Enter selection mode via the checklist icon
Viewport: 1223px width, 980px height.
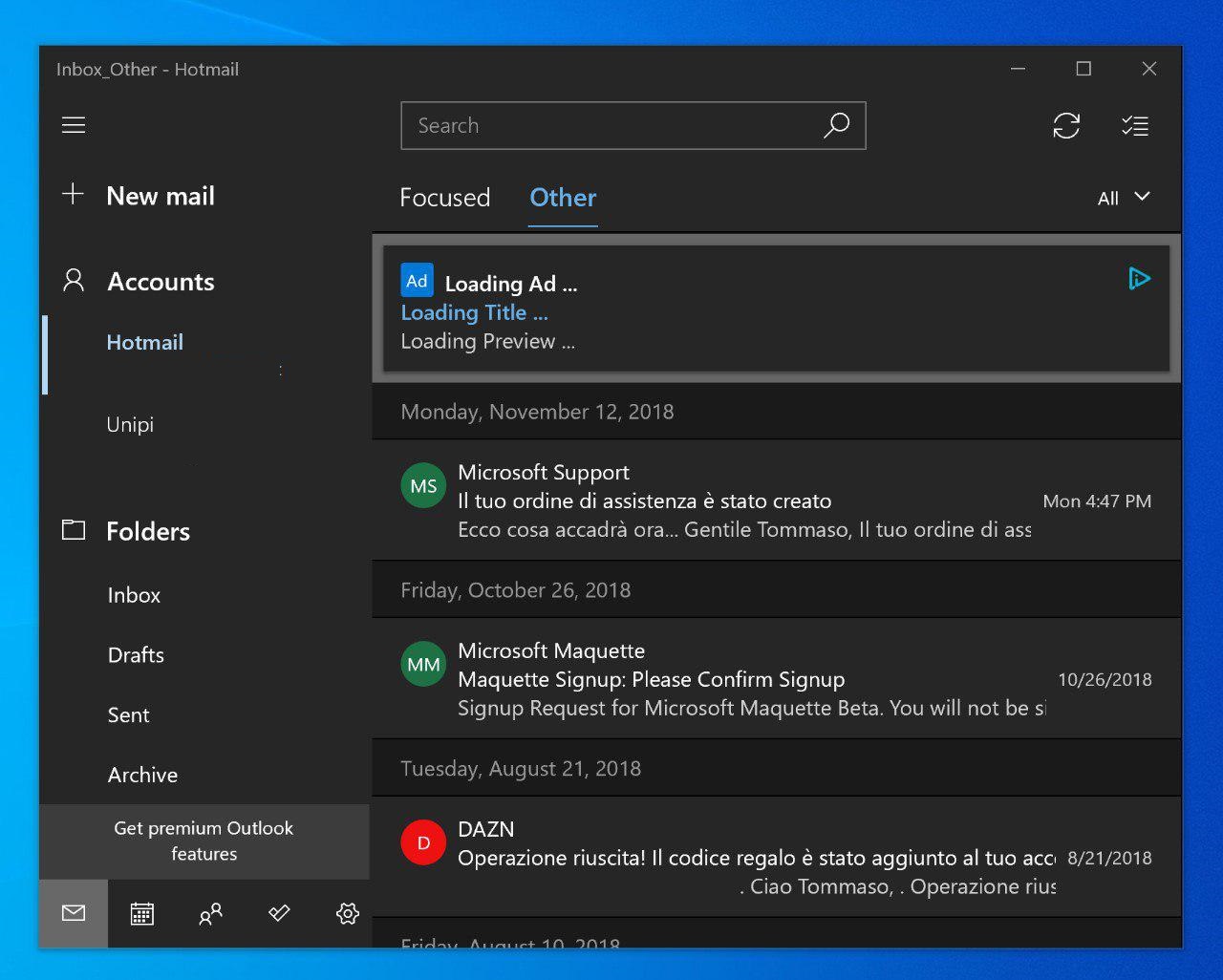(1134, 125)
